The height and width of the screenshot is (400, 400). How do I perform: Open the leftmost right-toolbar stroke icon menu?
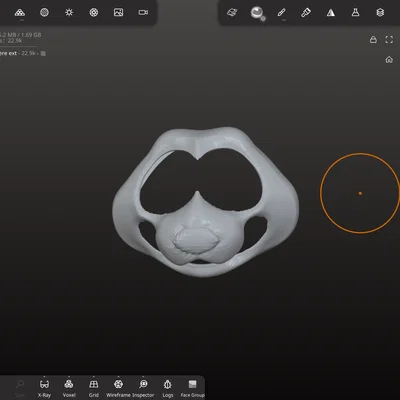coord(232,13)
